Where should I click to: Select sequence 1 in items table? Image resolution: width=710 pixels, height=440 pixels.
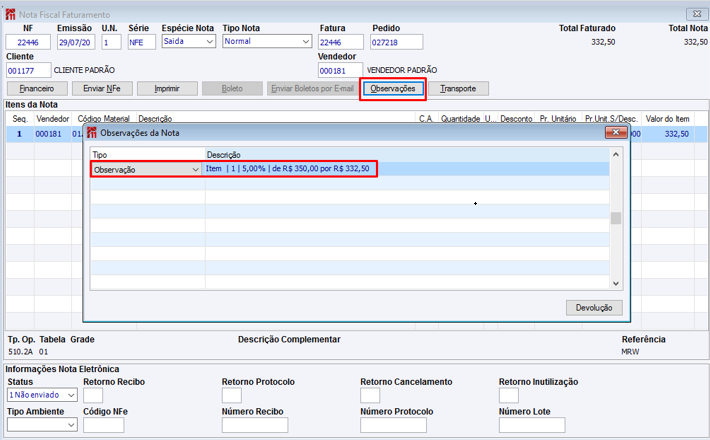[19, 134]
